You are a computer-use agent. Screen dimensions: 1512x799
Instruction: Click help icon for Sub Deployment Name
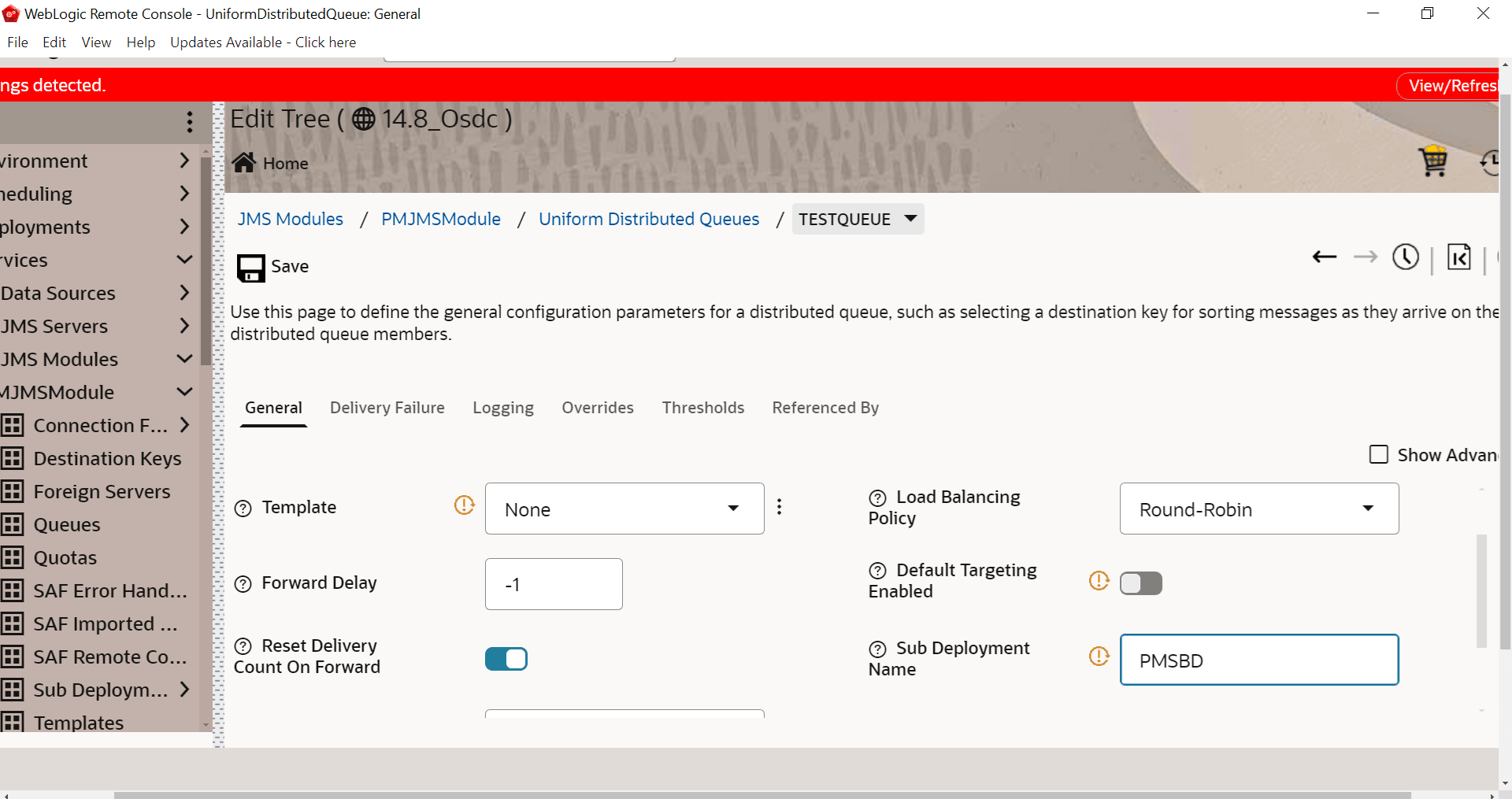pyautogui.click(x=877, y=649)
